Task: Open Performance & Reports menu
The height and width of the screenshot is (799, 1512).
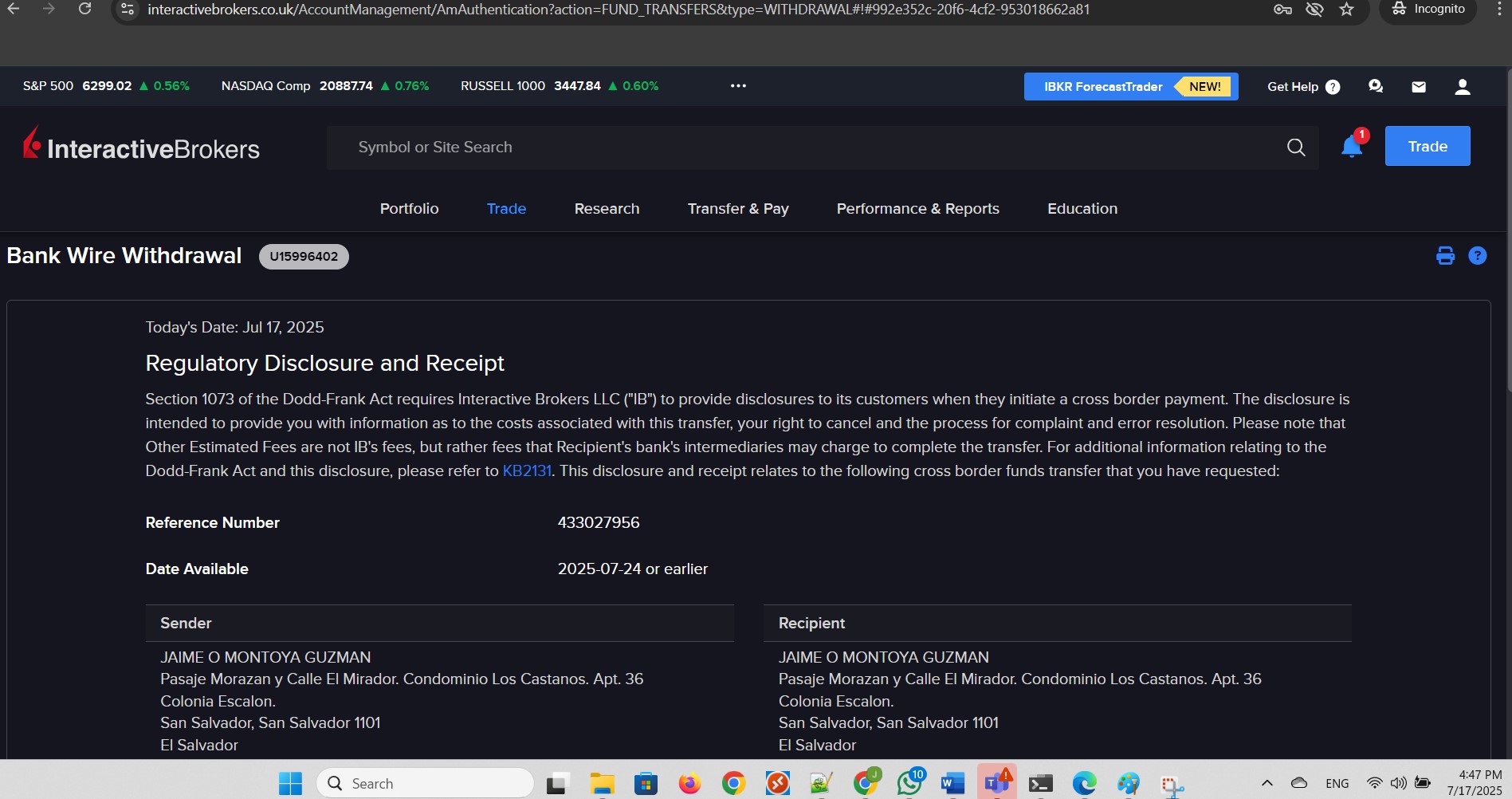Action: [917, 209]
